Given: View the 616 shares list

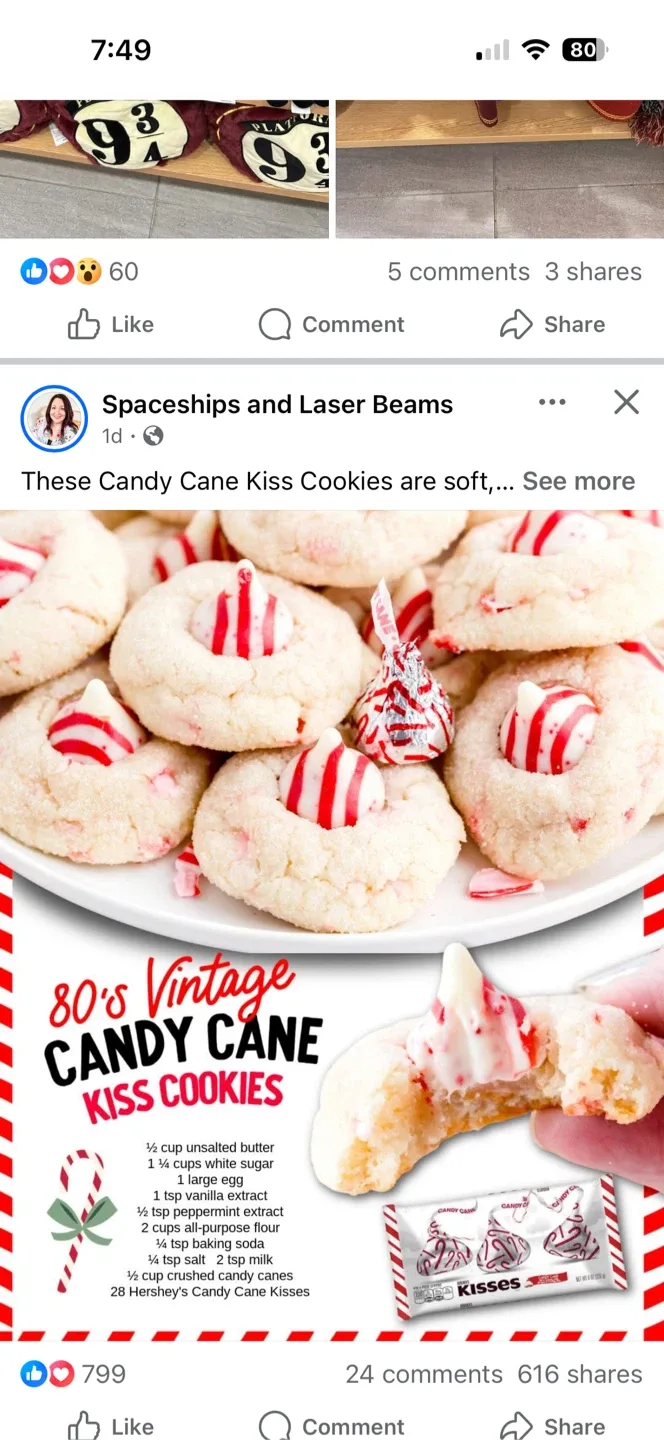Looking at the screenshot, I should click(x=580, y=1374).
